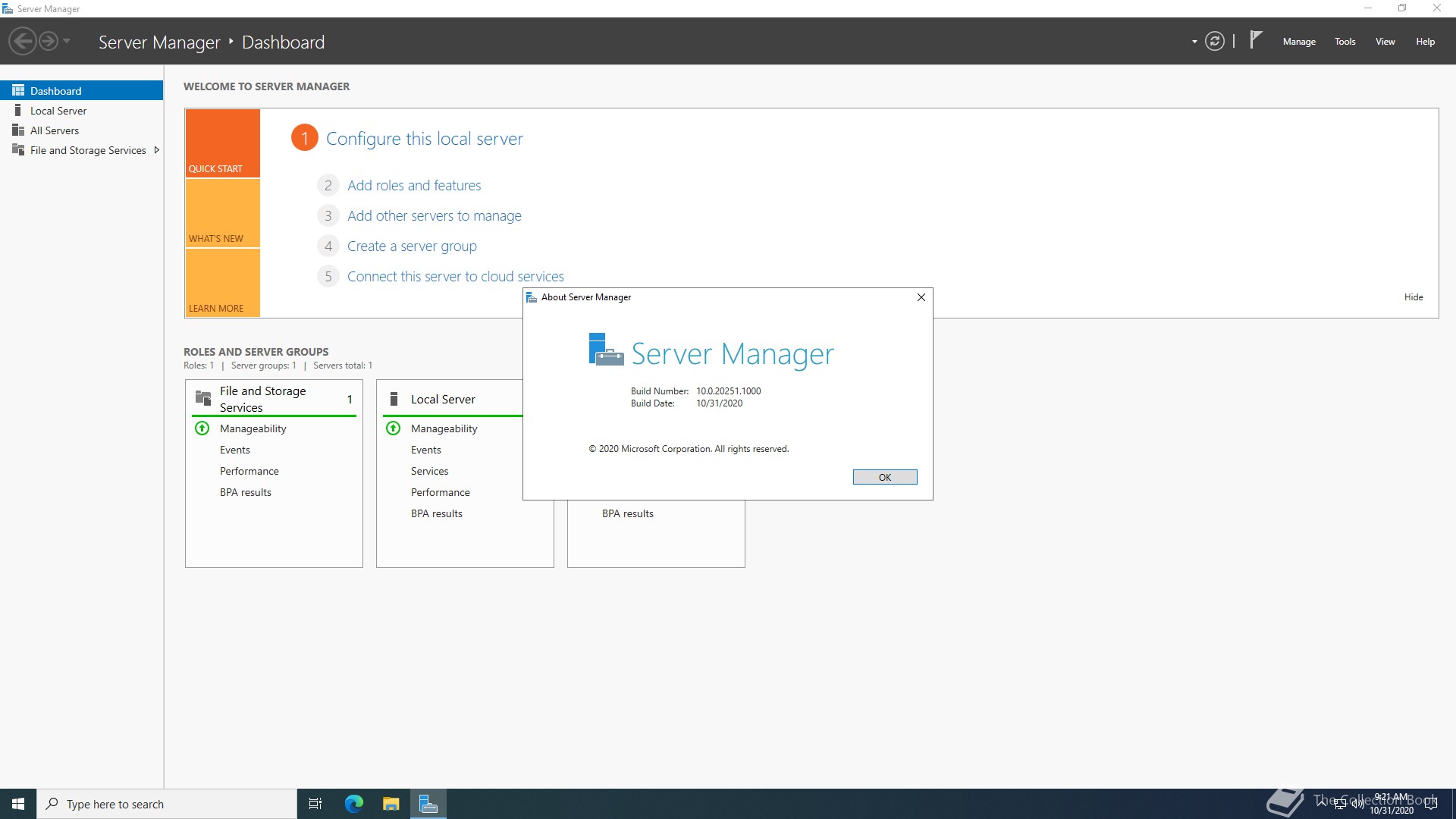
Task: Open File and Storage Services tile header
Action: click(274, 399)
